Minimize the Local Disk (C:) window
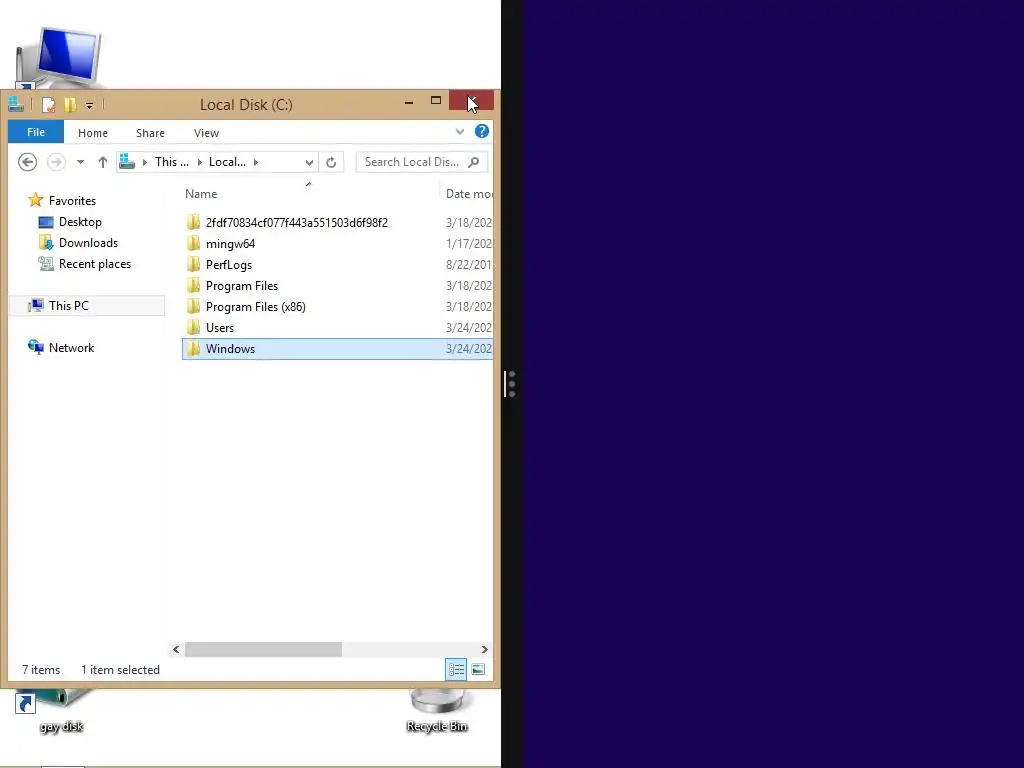Screen dimensions: 1024x768 pyautogui.click(x=409, y=102)
